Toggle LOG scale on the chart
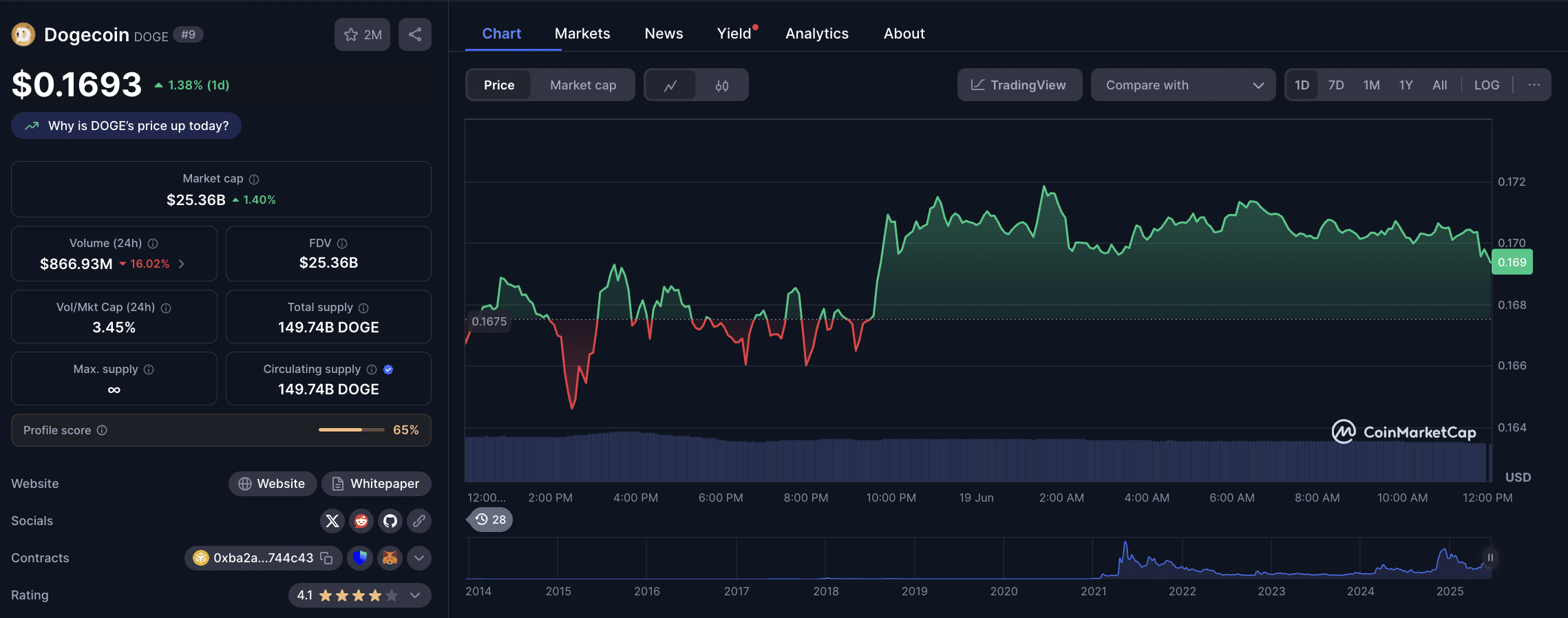Image resolution: width=1568 pixels, height=618 pixels. pyautogui.click(x=1487, y=85)
